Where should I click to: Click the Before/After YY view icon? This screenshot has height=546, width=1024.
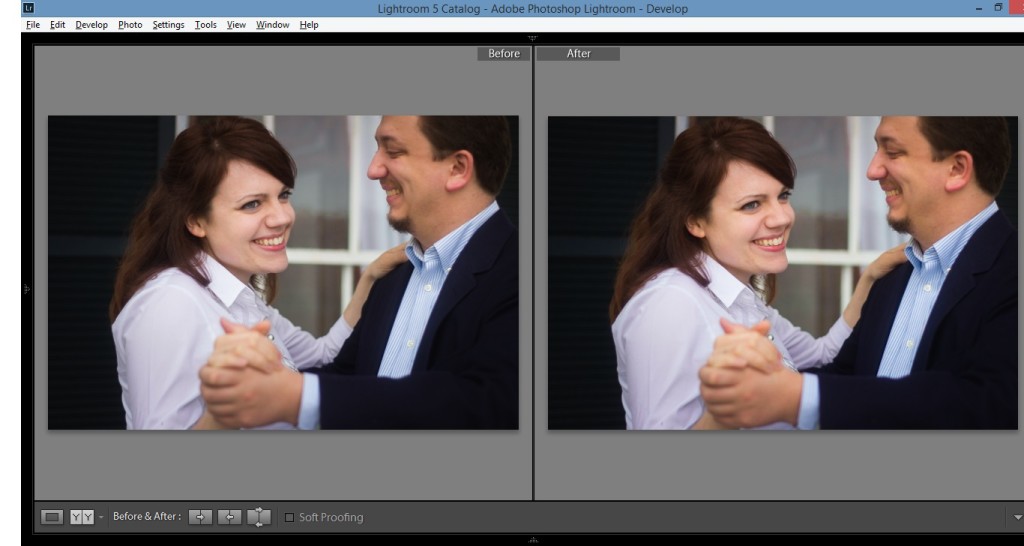tap(81, 517)
